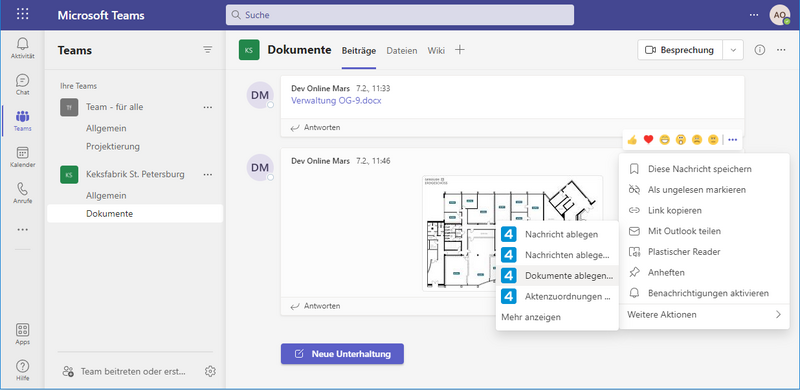Open the Projektierung channel
This screenshot has width=800, height=390.
click(113, 147)
